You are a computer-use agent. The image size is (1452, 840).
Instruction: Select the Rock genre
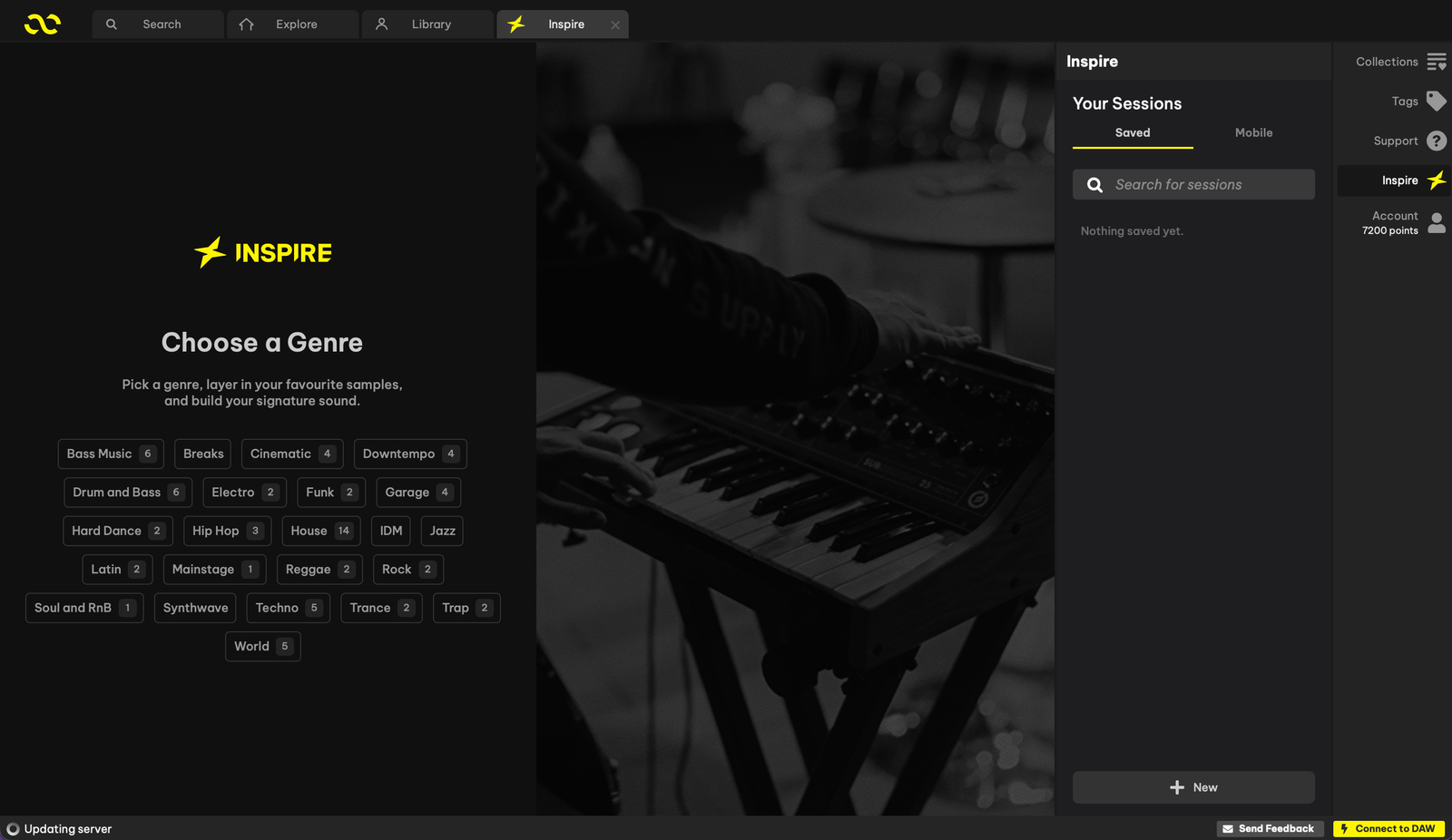coord(408,570)
